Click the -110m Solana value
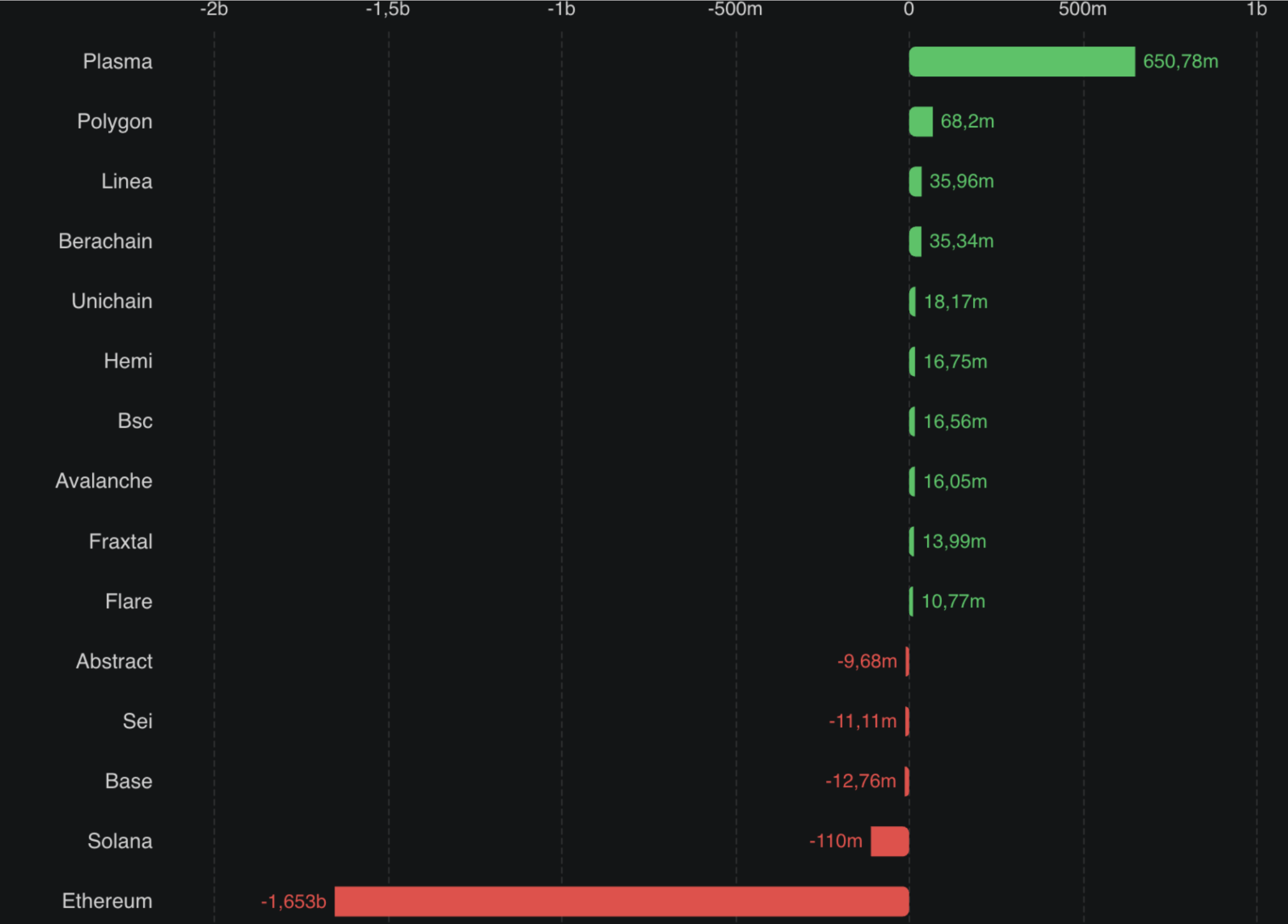 (836, 841)
